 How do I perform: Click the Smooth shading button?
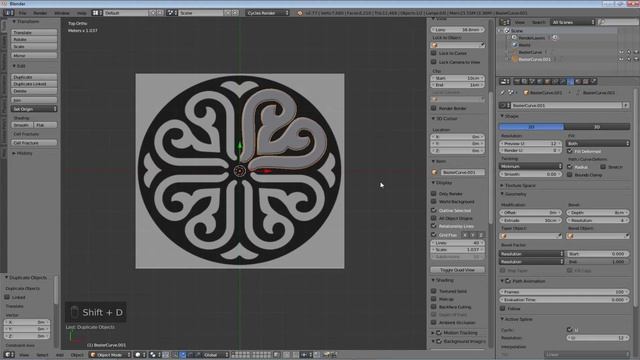click(22, 125)
